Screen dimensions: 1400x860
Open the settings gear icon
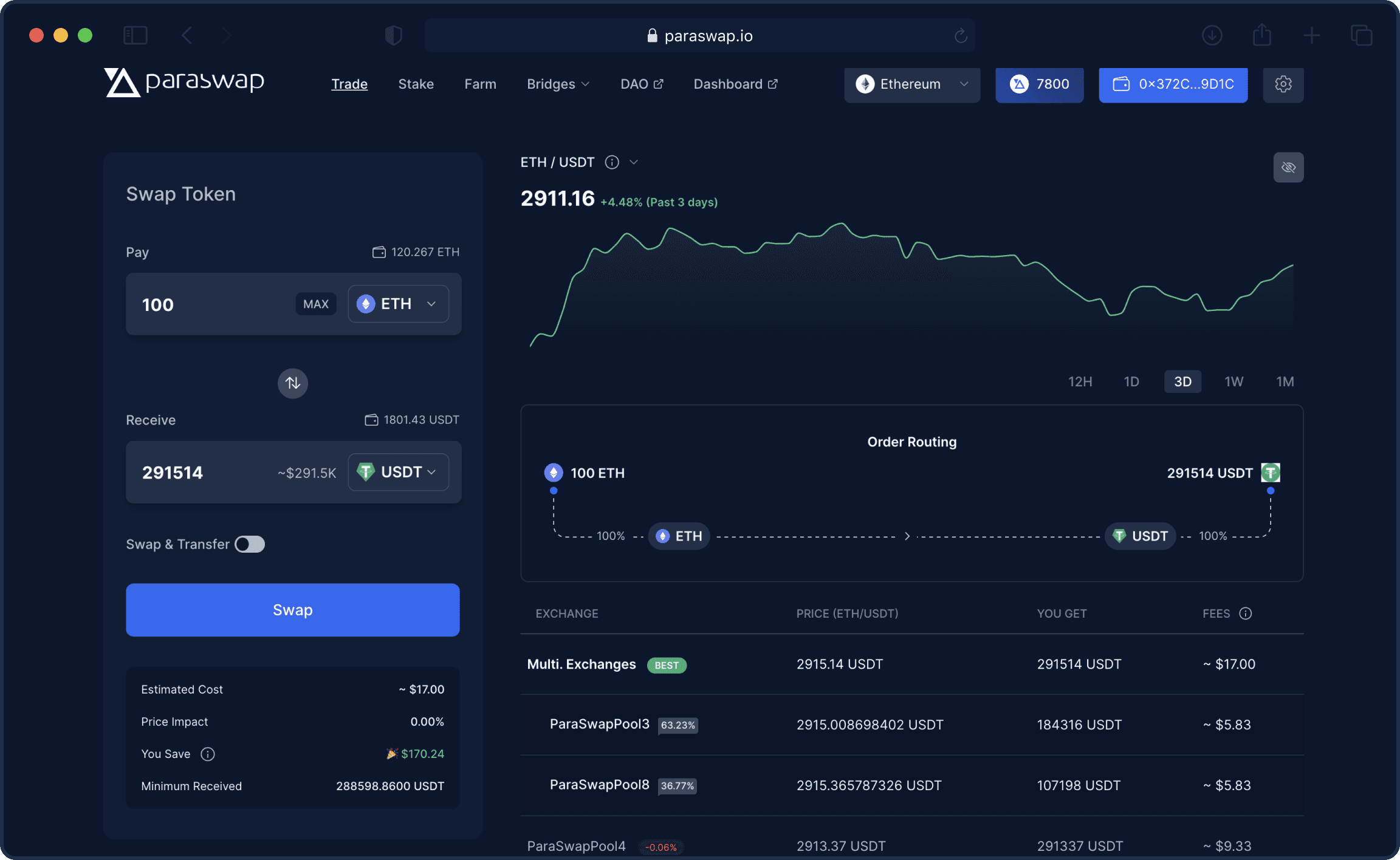(x=1283, y=84)
